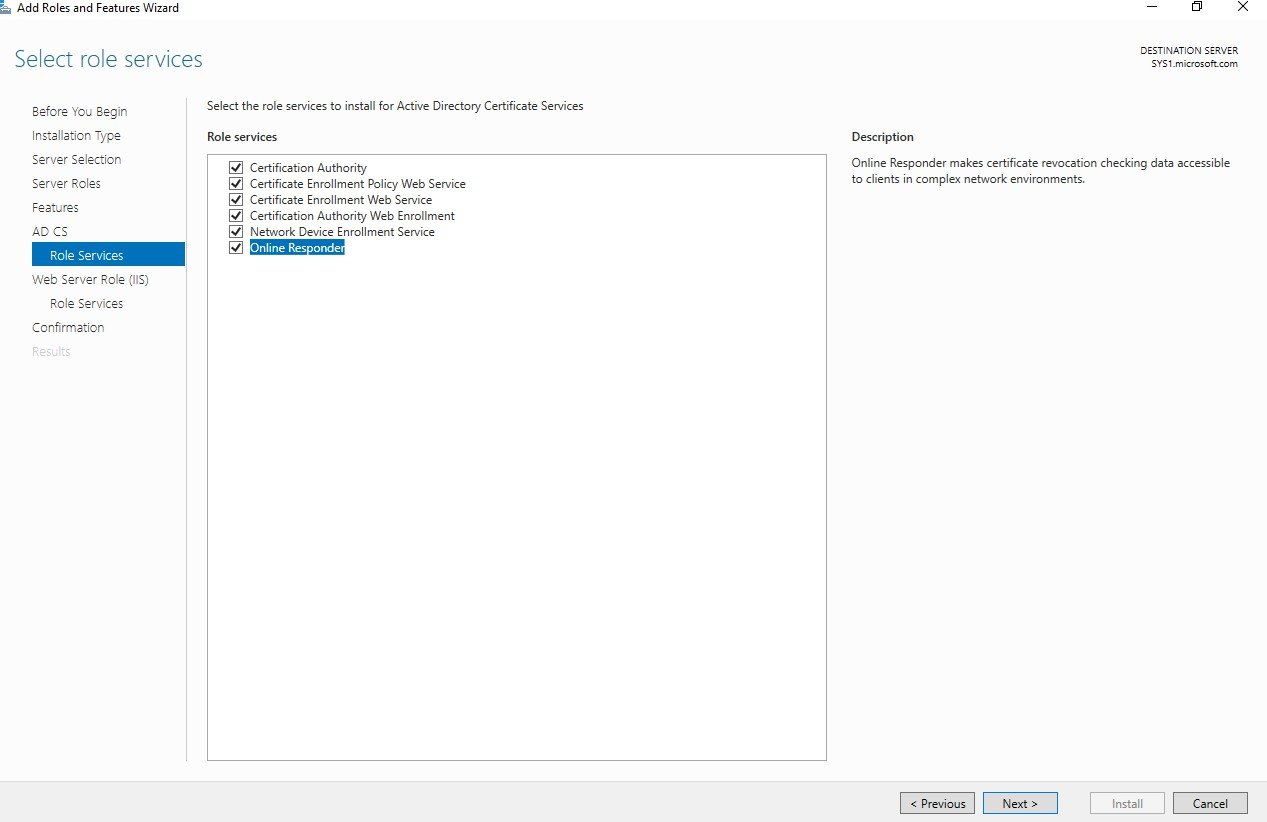Select AD CS in wizard navigation
Screen dimensions: 1267x822
(x=50, y=231)
